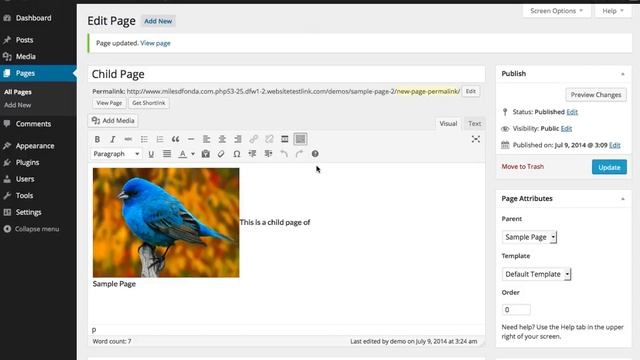This screenshot has height=360, width=640.
Task: Edit the Visibility Public setting
Action: pos(566,129)
